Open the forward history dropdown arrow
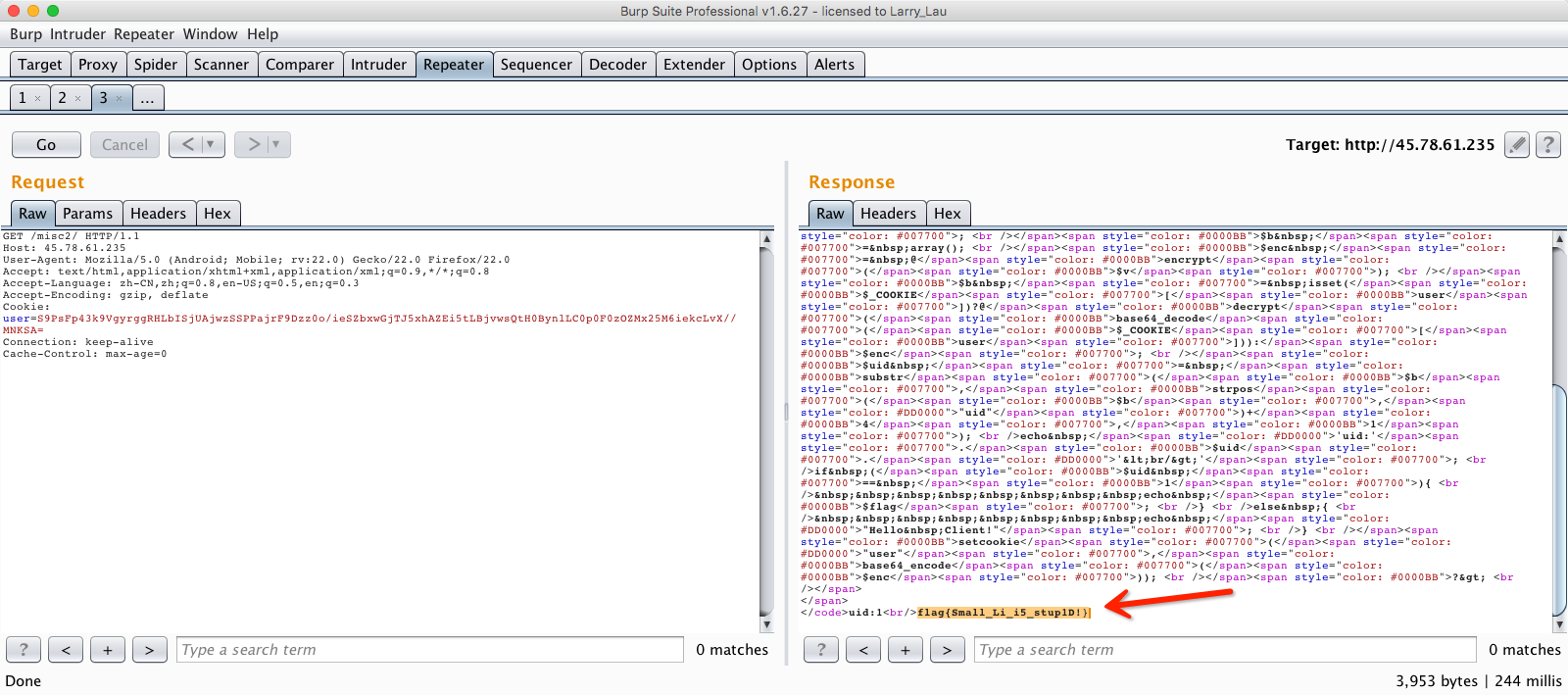The height and width of the screenshot is (695, 1568). pyautogui.click(x=277, y=144)
